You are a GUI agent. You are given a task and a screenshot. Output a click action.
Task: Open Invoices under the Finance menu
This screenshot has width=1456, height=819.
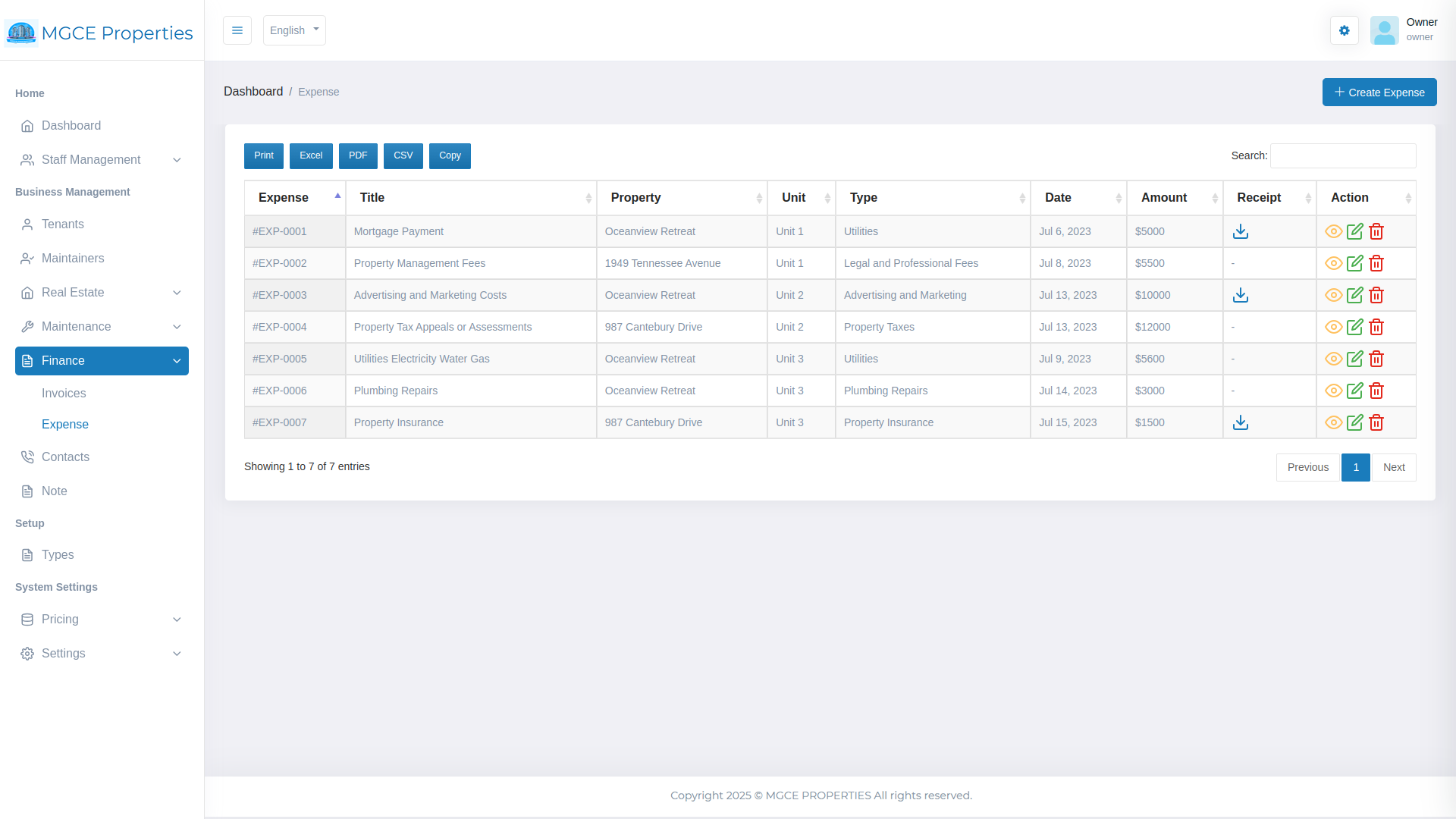click(64, 394)
